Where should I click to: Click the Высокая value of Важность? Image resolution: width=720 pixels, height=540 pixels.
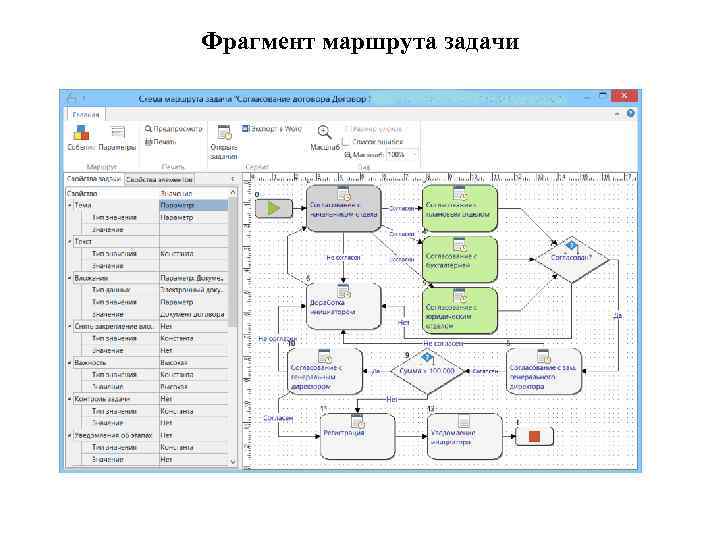tap(193, 363)
